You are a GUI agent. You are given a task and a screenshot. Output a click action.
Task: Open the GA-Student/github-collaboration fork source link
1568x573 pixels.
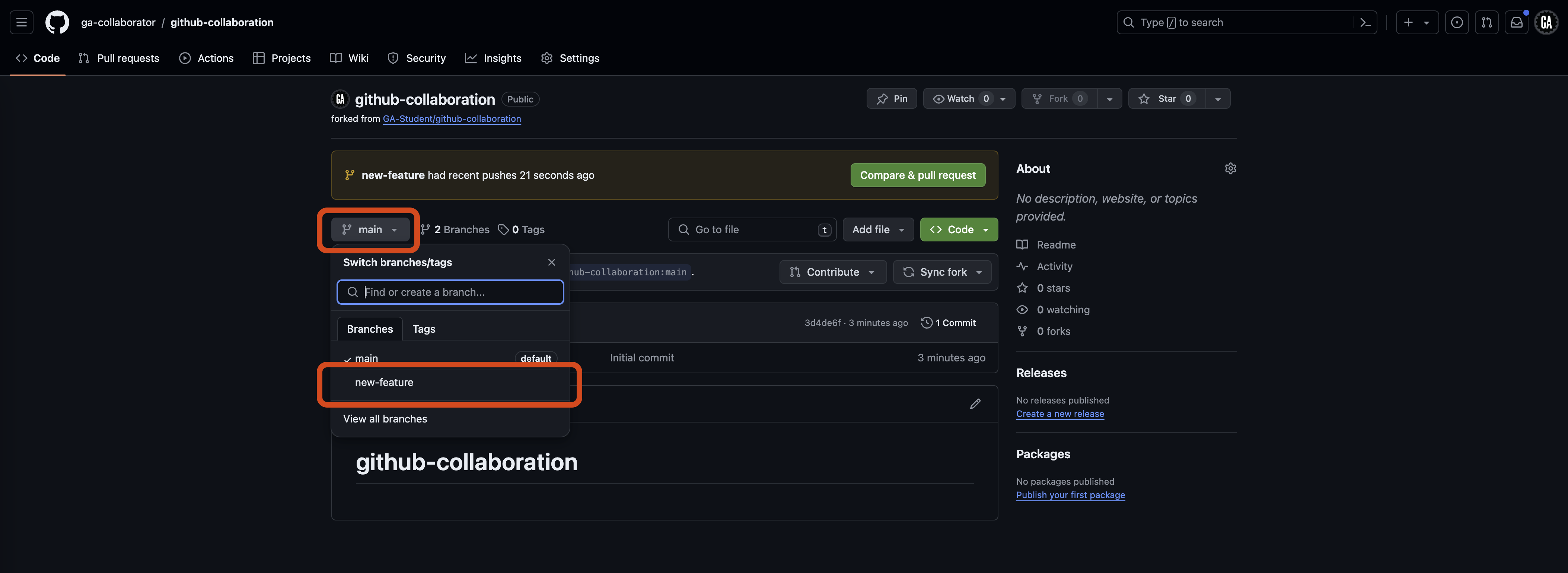point(452,119)
